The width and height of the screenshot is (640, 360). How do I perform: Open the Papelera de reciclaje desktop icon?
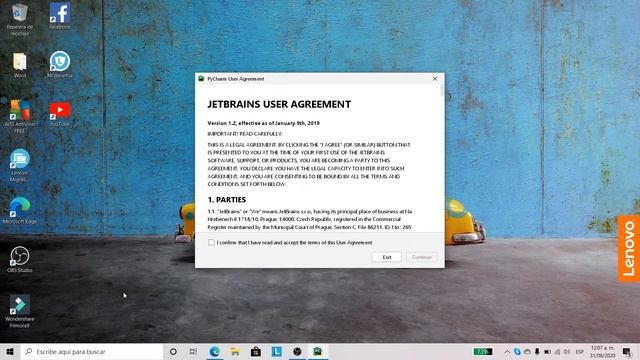19,19
